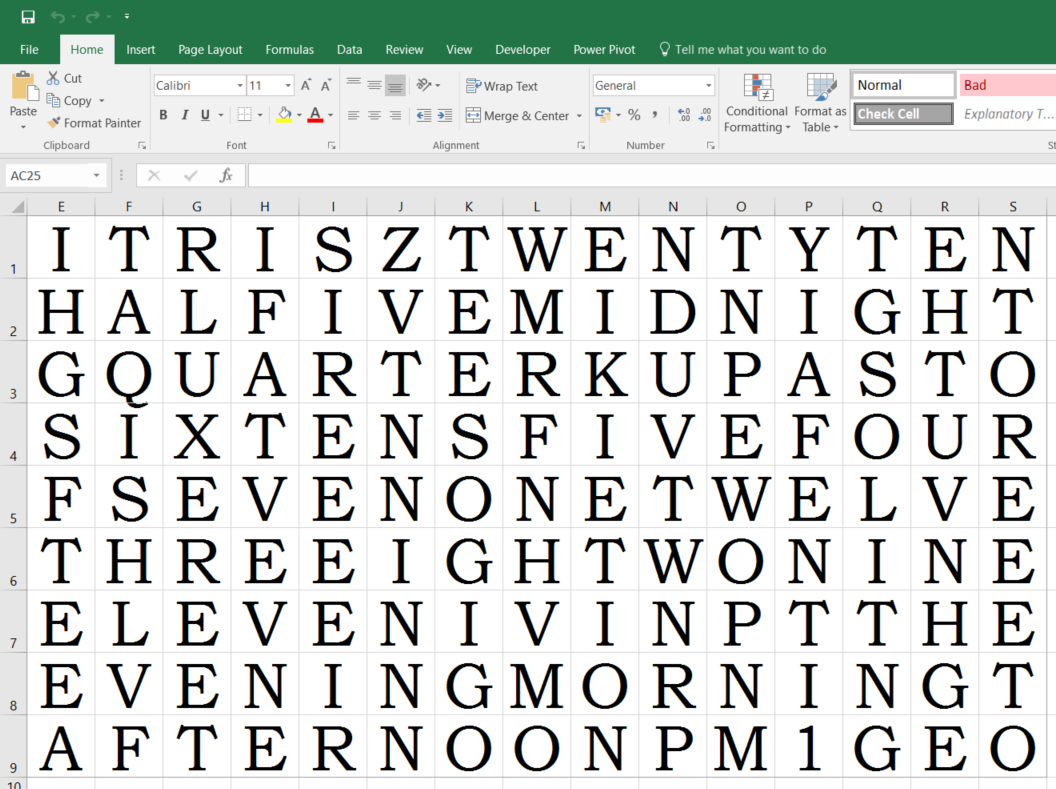Toggle Wrap Text
This screenshot has height=789, width=1056.
pos(502,86)
